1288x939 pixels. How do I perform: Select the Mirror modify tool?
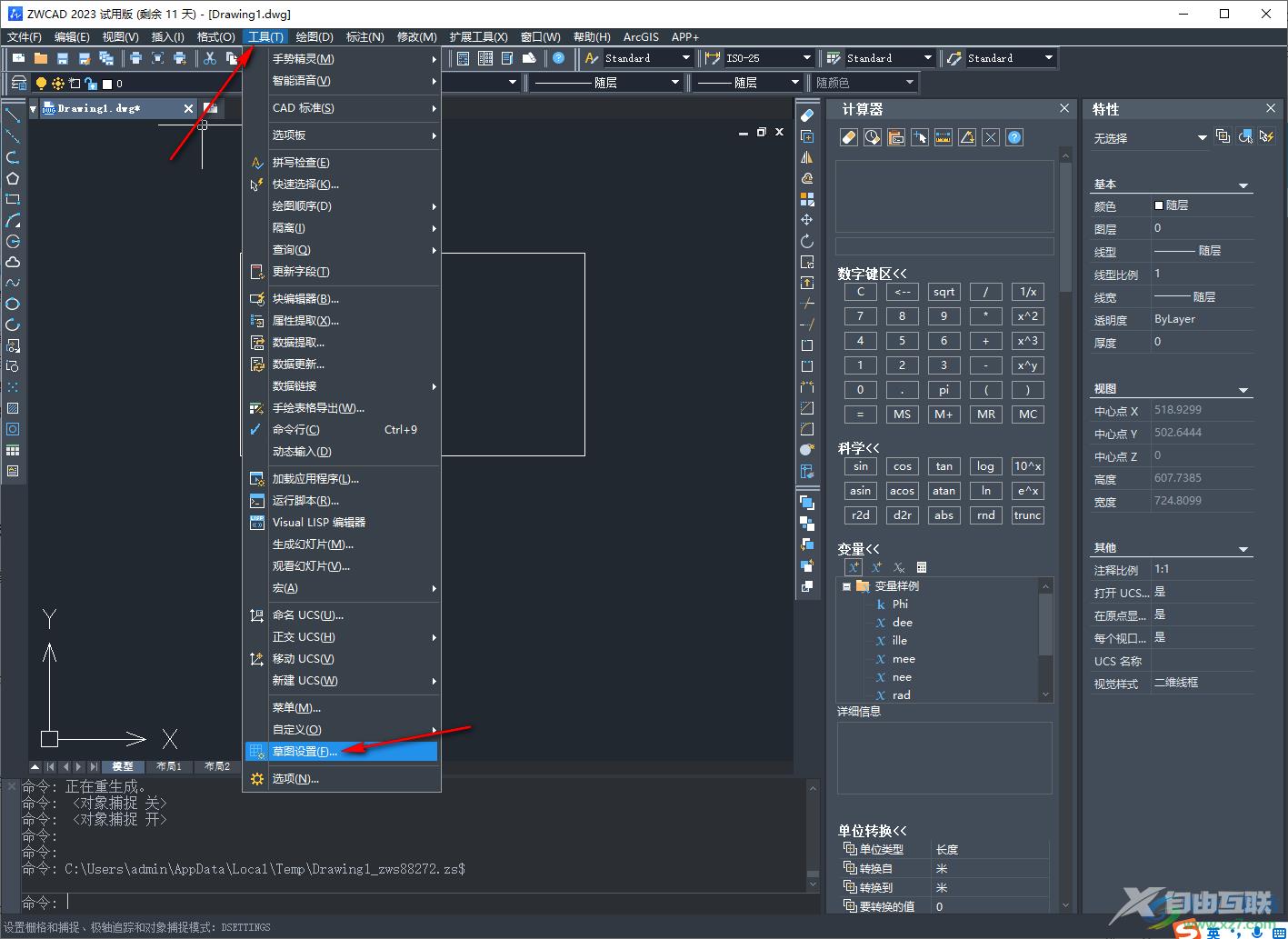(806, 157)
